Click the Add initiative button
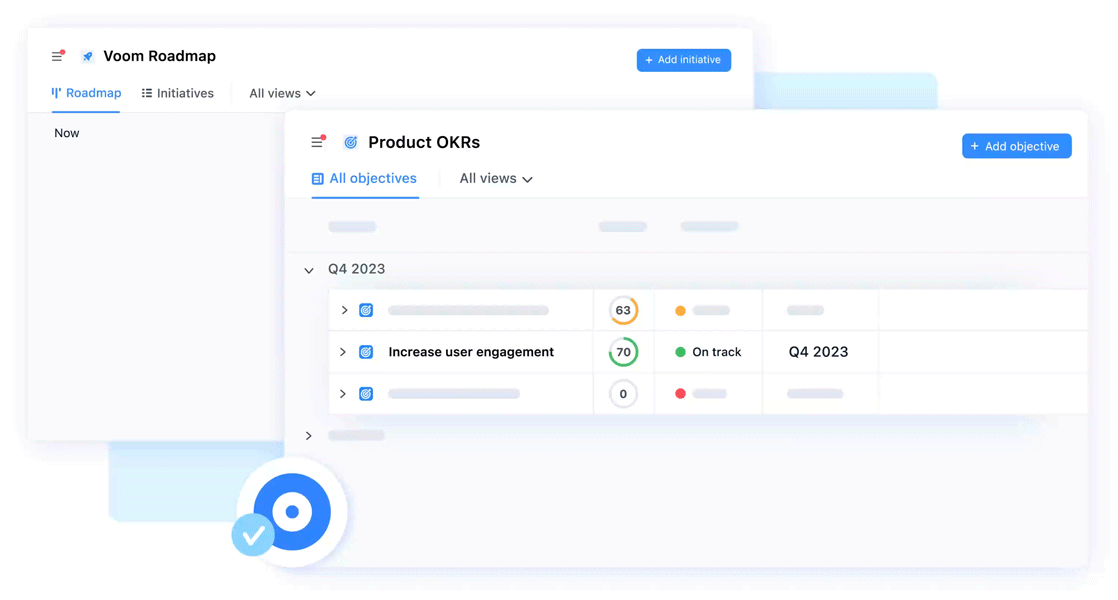 683,60
